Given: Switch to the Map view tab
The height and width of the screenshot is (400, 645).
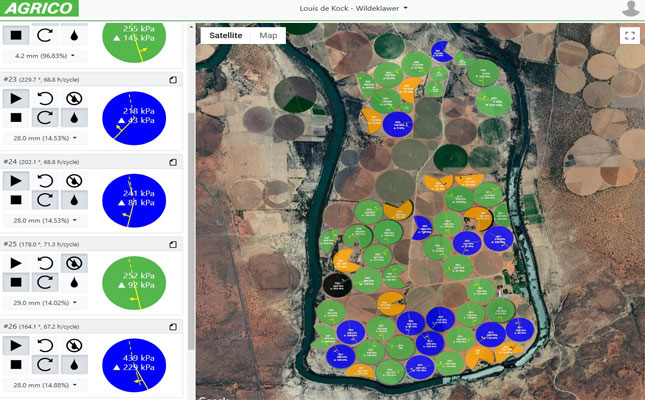Looking at the screenshot, I should coord(268,35).
